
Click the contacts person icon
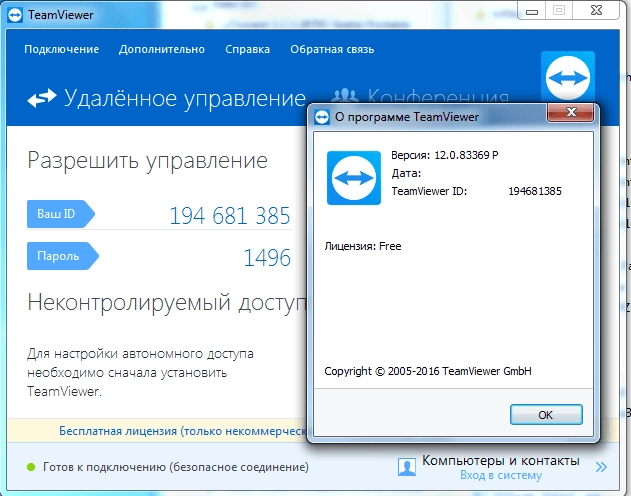point(407,467)
